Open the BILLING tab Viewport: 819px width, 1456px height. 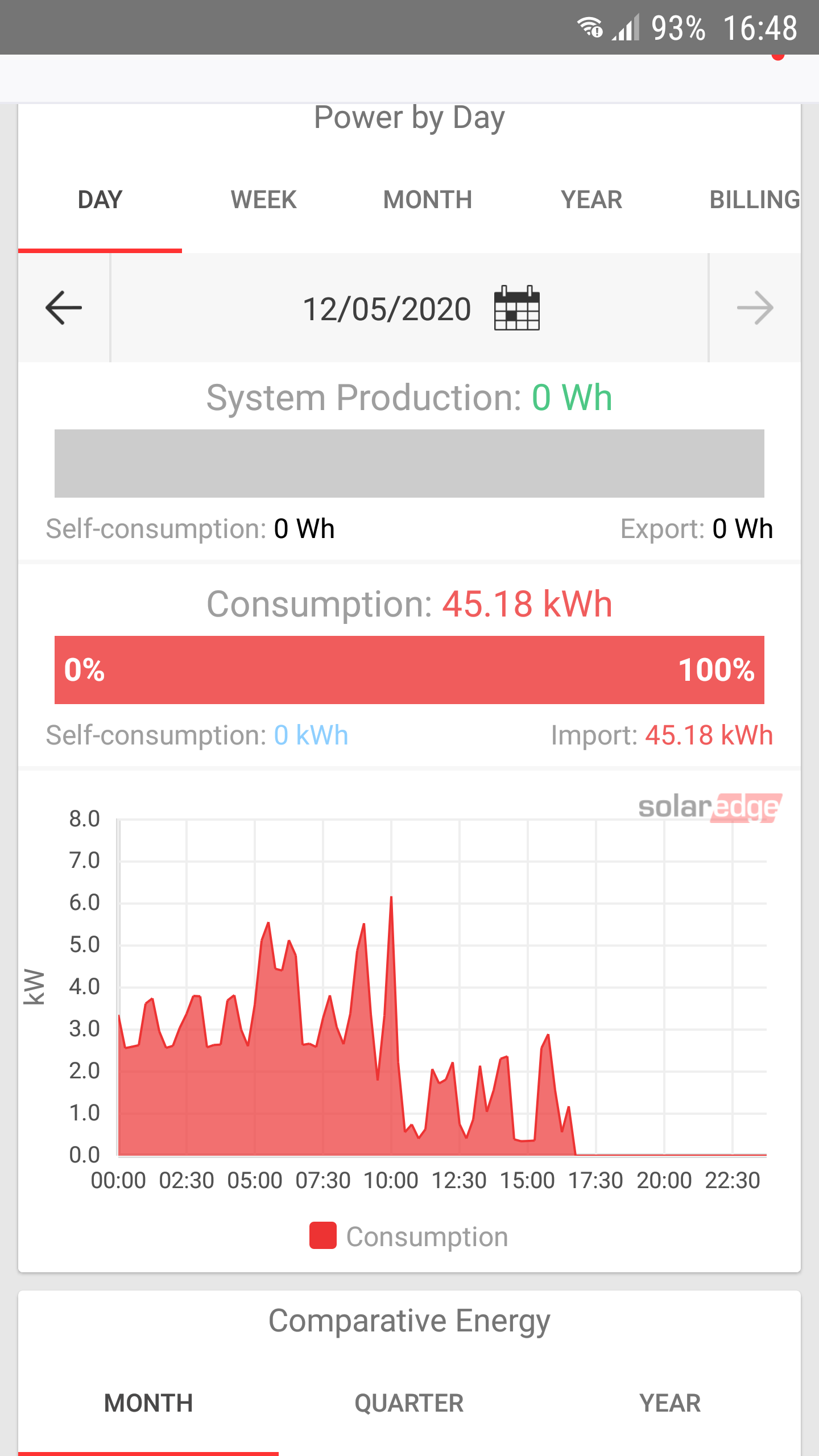[x=755, y=200]
